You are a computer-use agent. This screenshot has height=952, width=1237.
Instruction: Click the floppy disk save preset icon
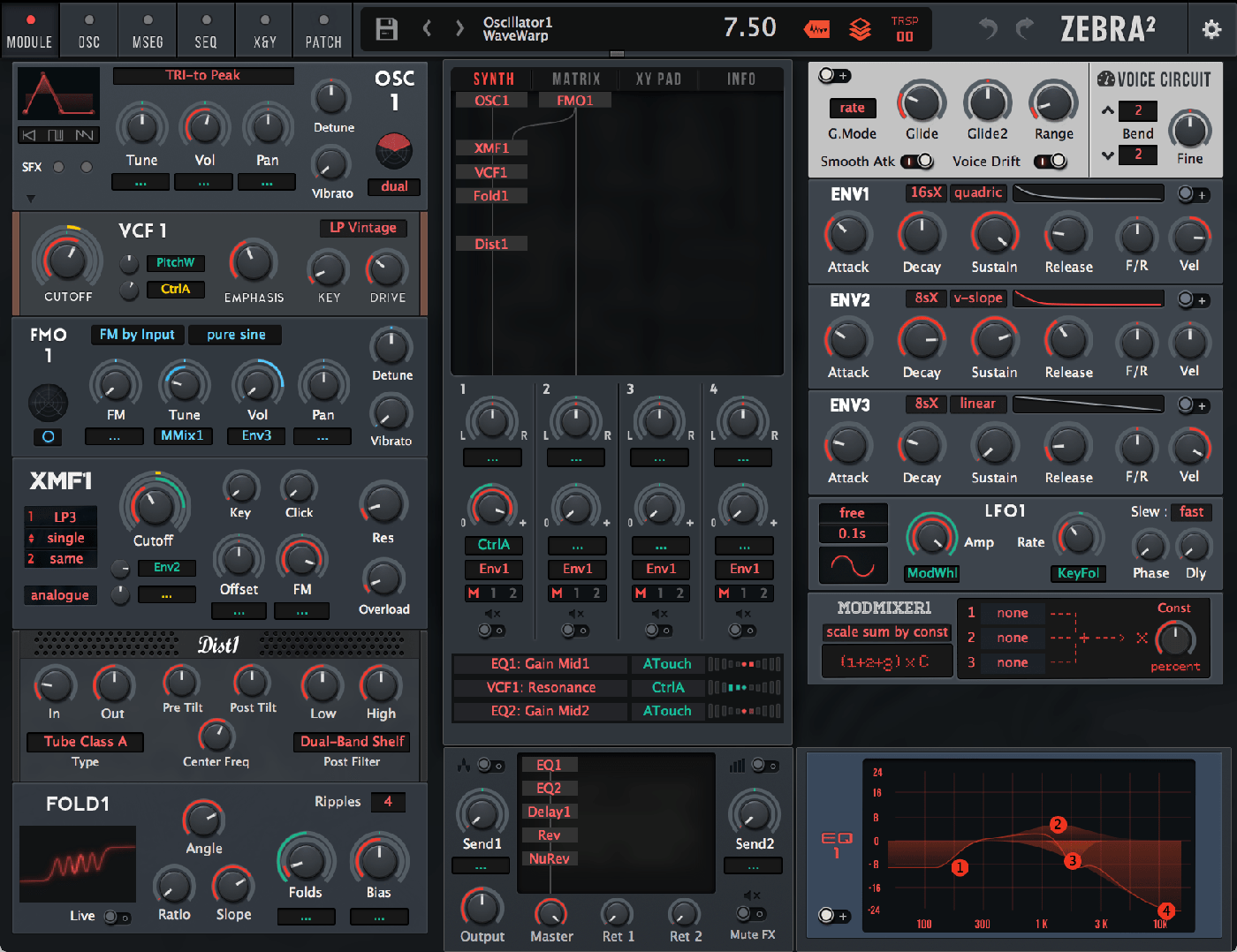click(386, 29)
